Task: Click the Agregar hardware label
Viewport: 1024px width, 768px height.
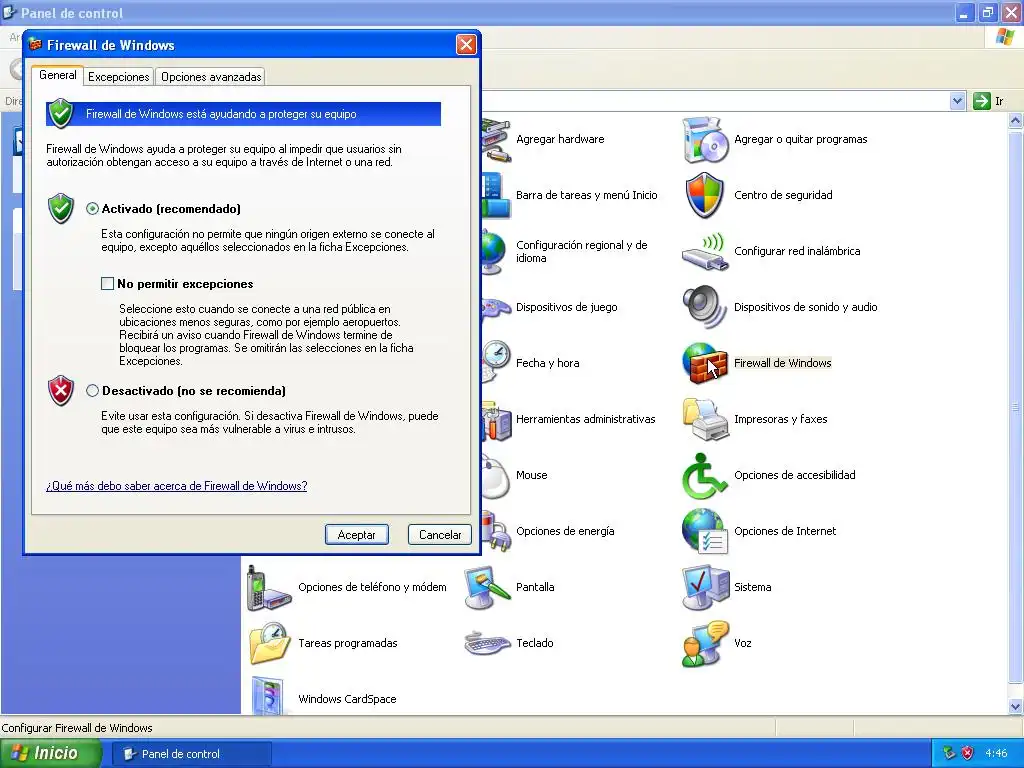Action: tap(560, 139)
